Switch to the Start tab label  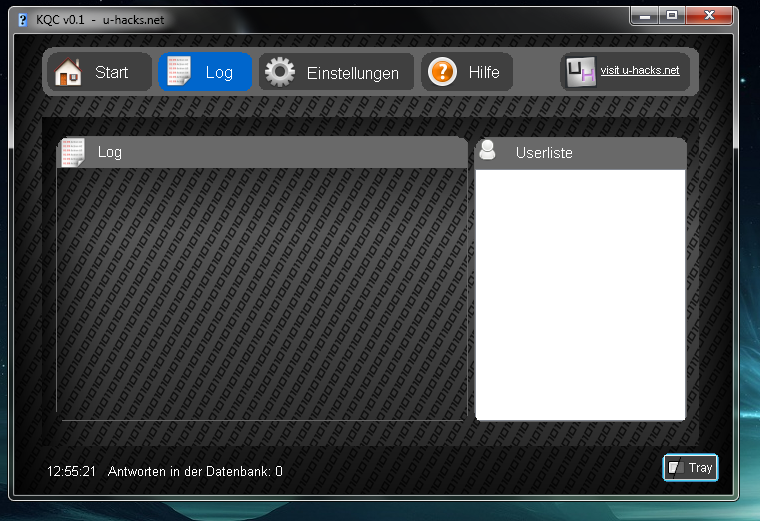pyautogui.click(x=111, y=73)
